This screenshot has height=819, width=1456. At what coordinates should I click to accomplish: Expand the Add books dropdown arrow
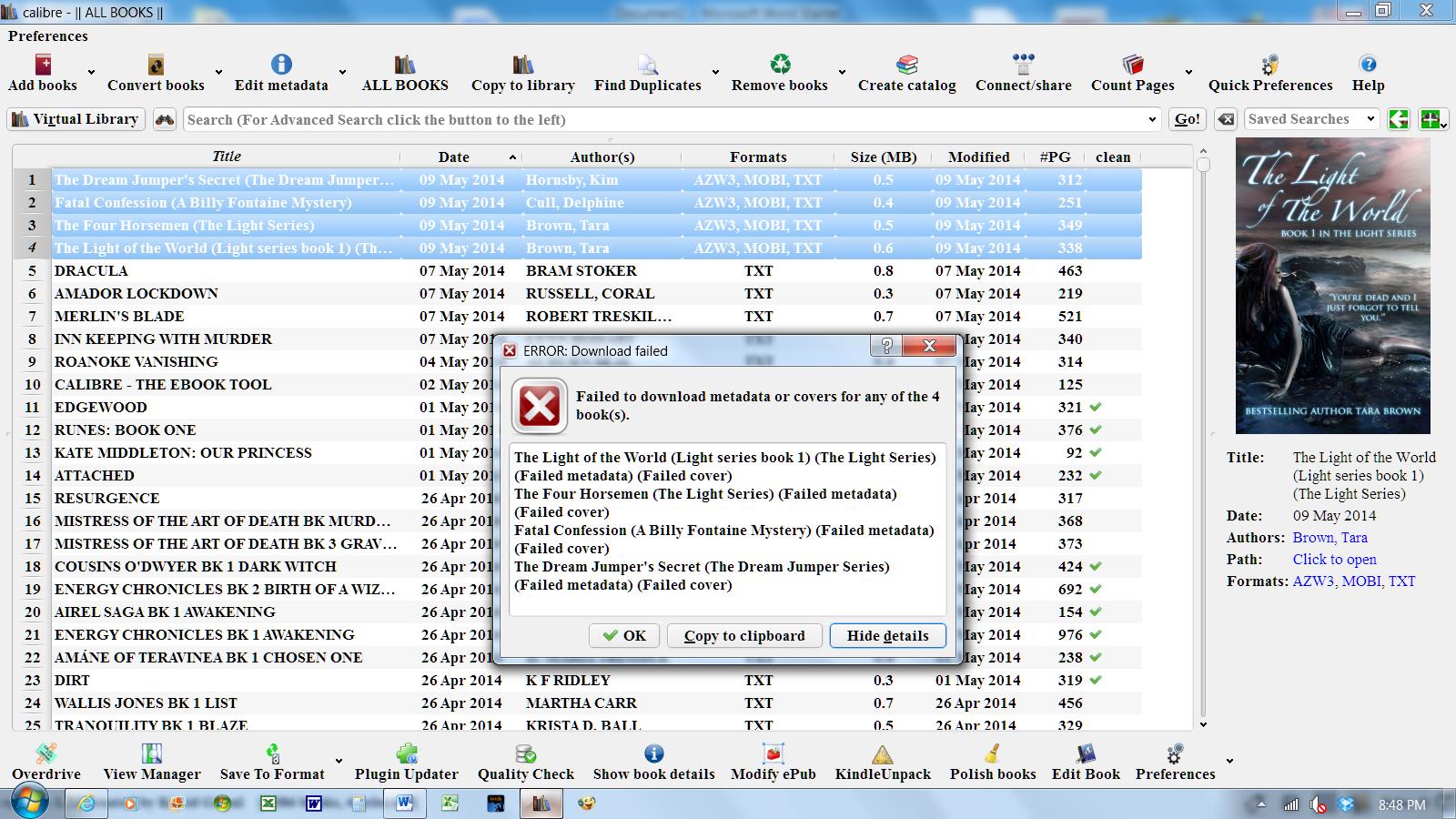91,72
